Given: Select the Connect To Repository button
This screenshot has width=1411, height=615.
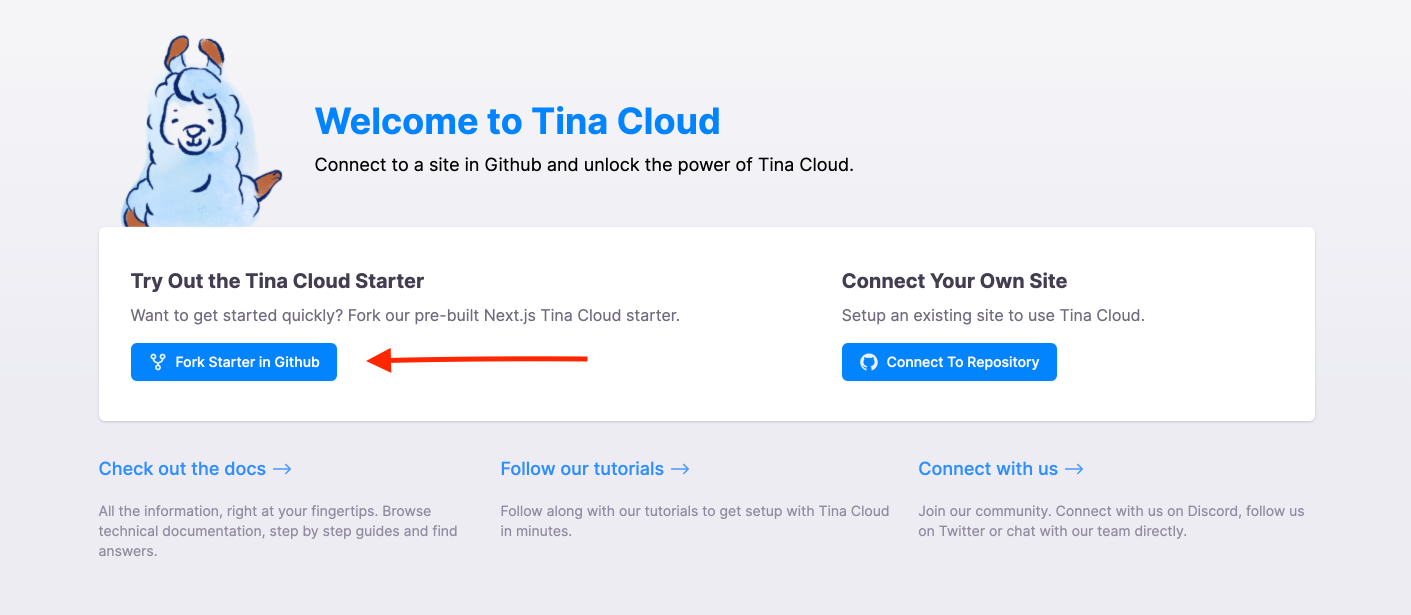Looking at the screenshot, I should [x=949, y=362].
